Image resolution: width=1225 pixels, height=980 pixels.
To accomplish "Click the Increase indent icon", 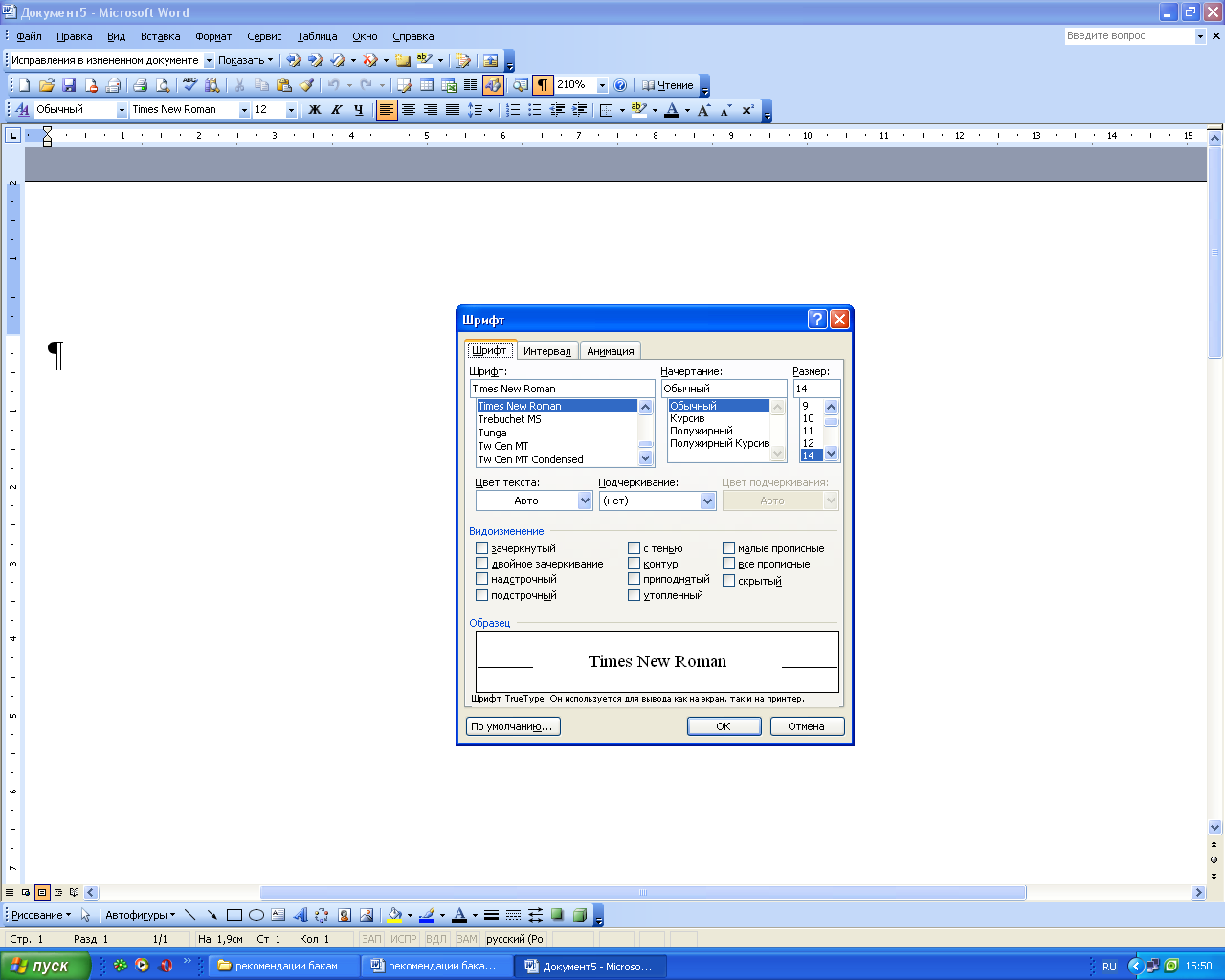I will pos(579,110).
